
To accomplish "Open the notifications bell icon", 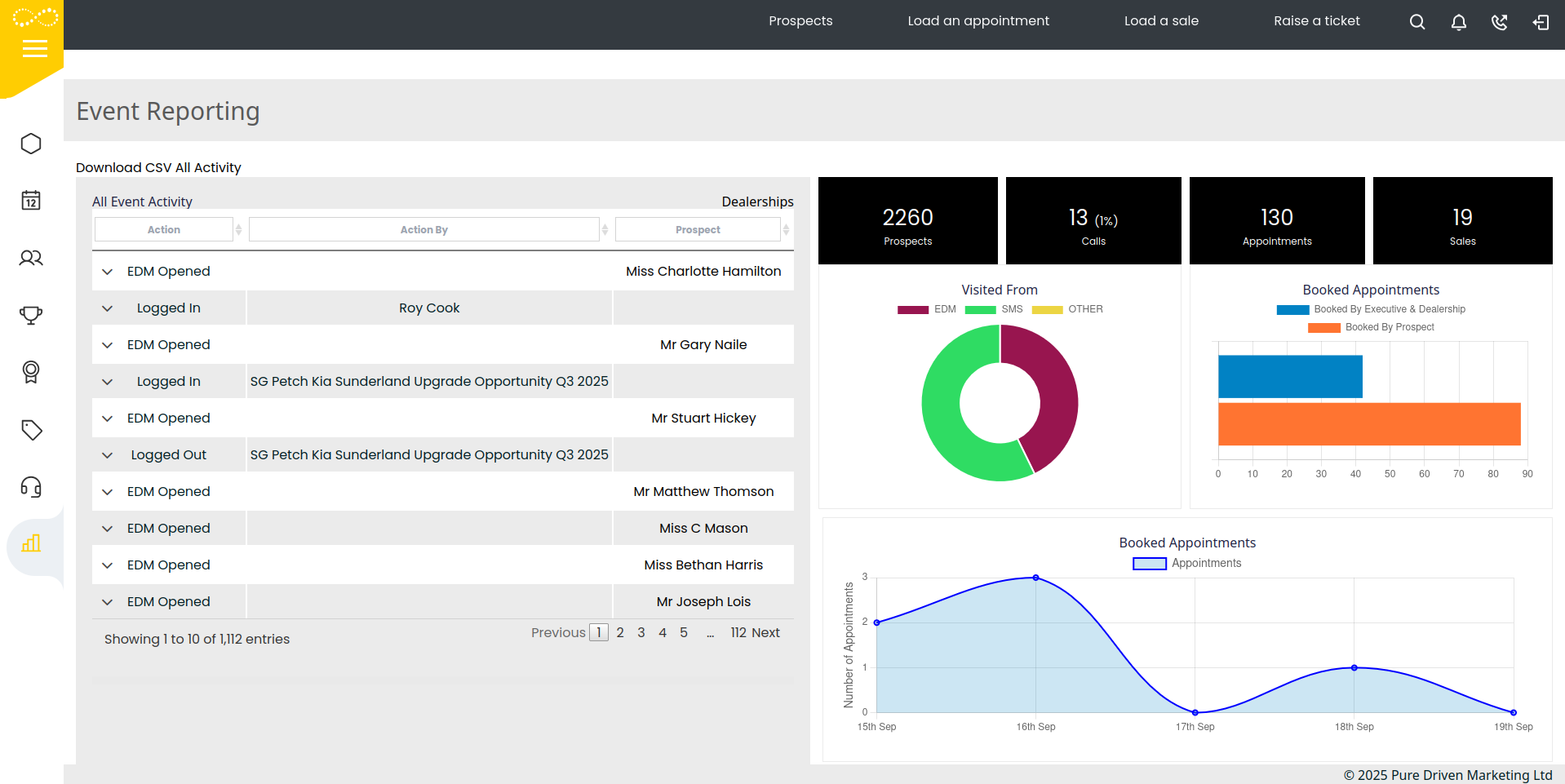I will 1458,22.
